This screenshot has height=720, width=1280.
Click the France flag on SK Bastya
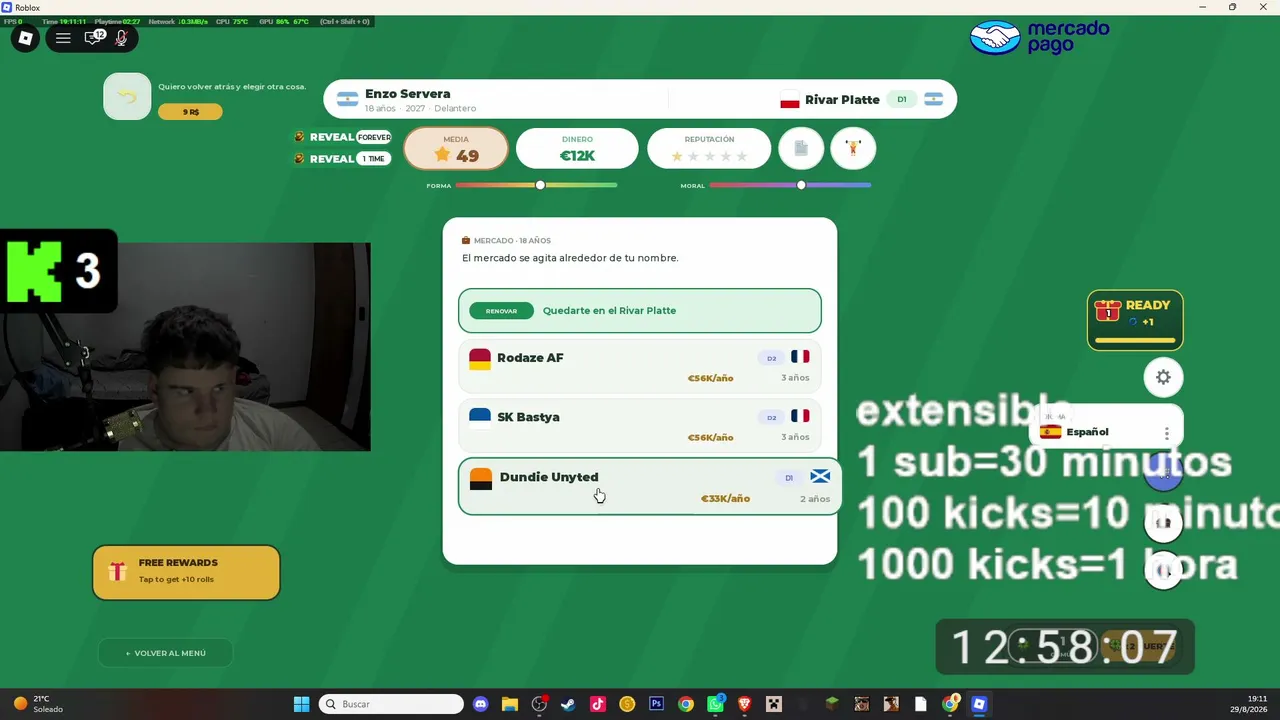coord(800,416)
